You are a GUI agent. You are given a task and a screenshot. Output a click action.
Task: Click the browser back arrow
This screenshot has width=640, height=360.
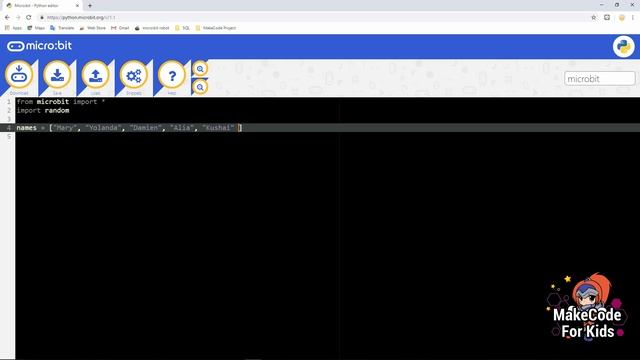7,18
